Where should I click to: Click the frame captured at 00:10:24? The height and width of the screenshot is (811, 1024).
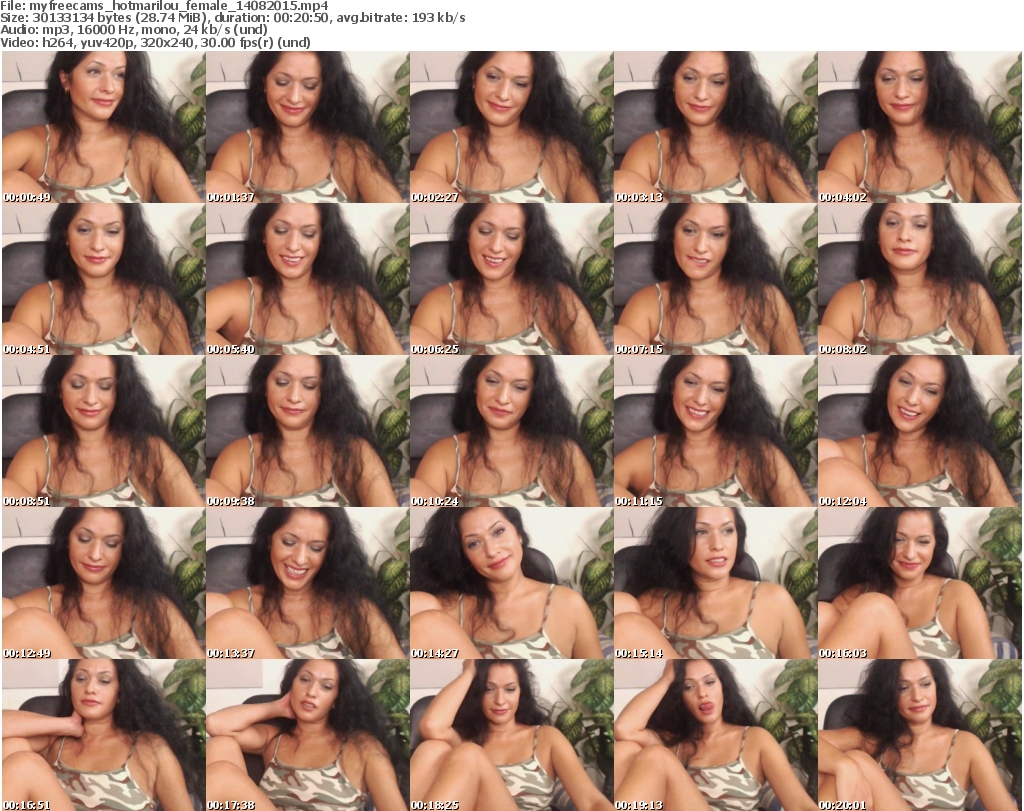[511, 431]
